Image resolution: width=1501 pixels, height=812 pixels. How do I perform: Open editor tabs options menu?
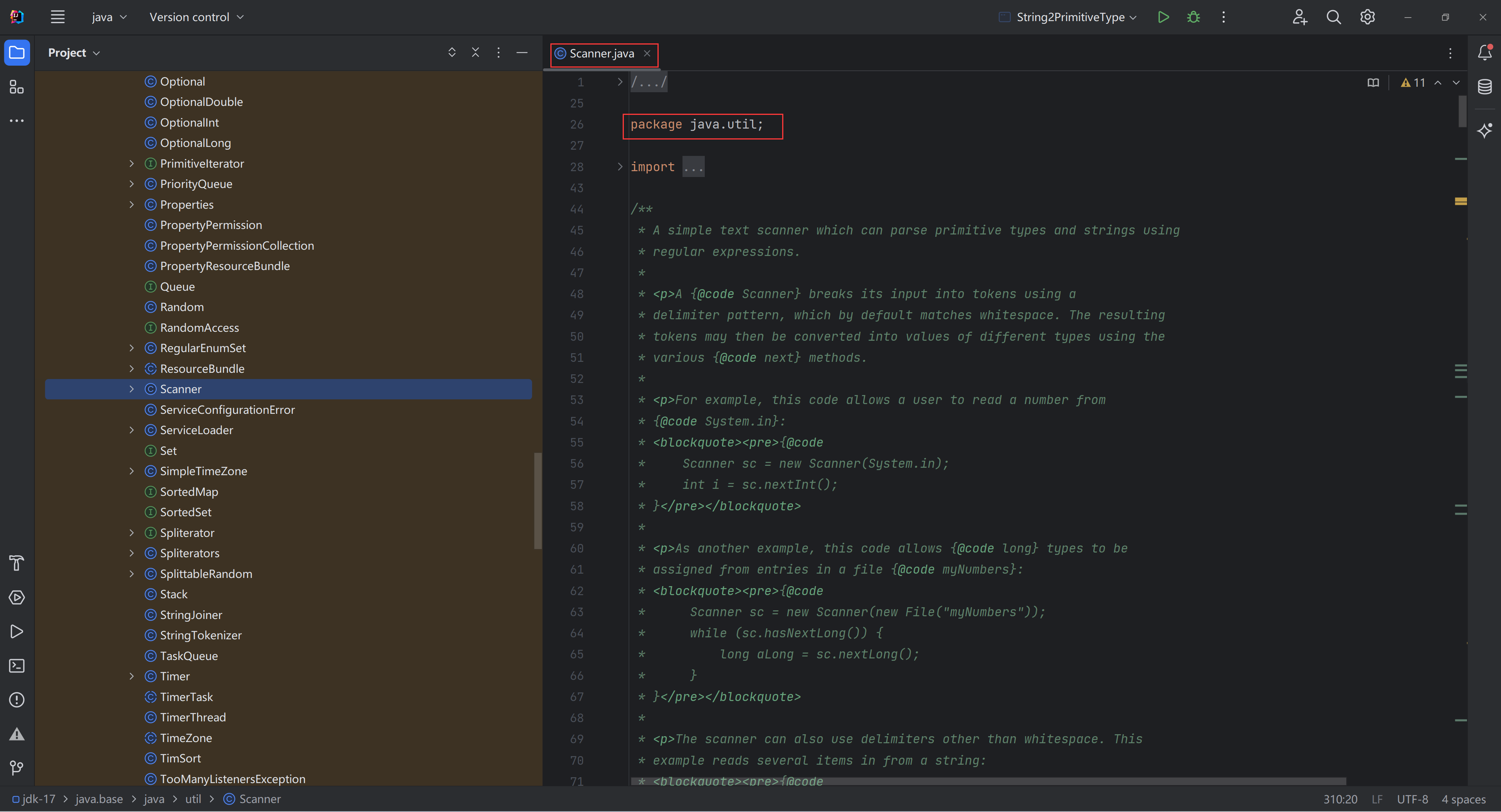click(1450, 53)
